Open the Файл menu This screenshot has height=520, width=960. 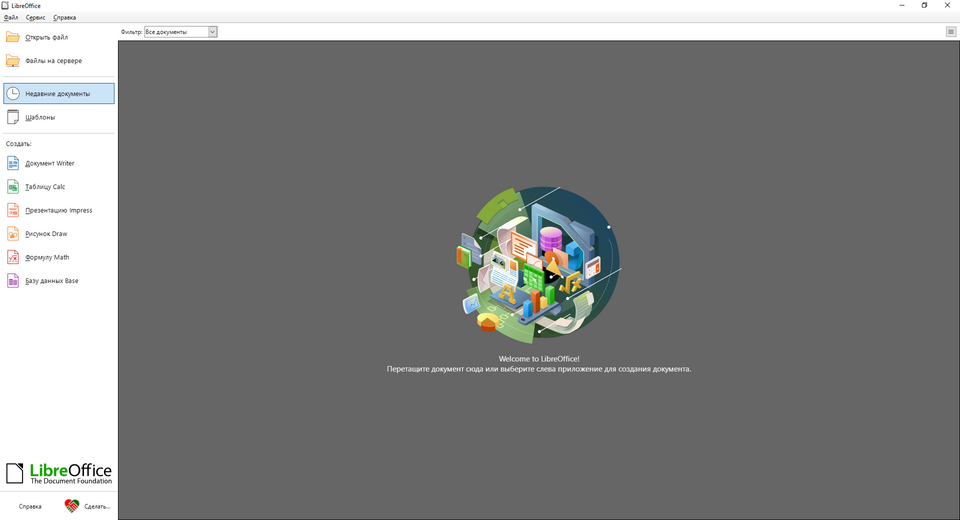(x=11, y=18)
